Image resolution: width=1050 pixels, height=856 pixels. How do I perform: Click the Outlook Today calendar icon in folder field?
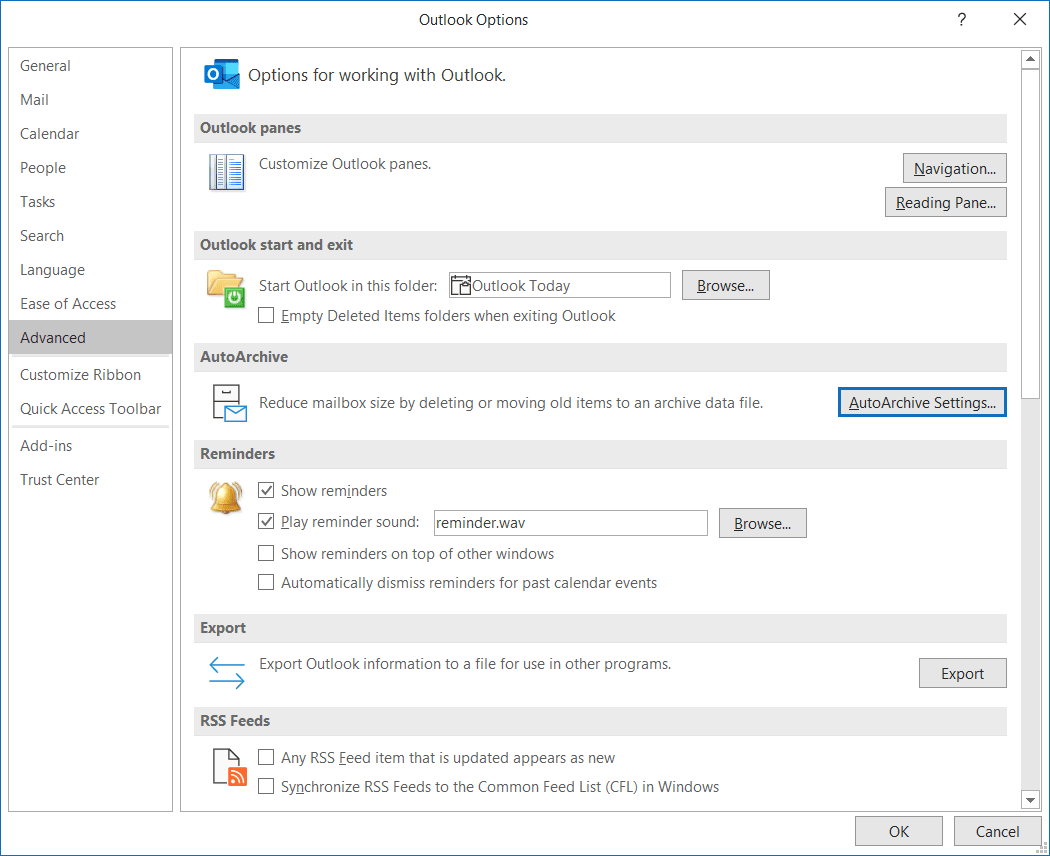click(461, 285)
